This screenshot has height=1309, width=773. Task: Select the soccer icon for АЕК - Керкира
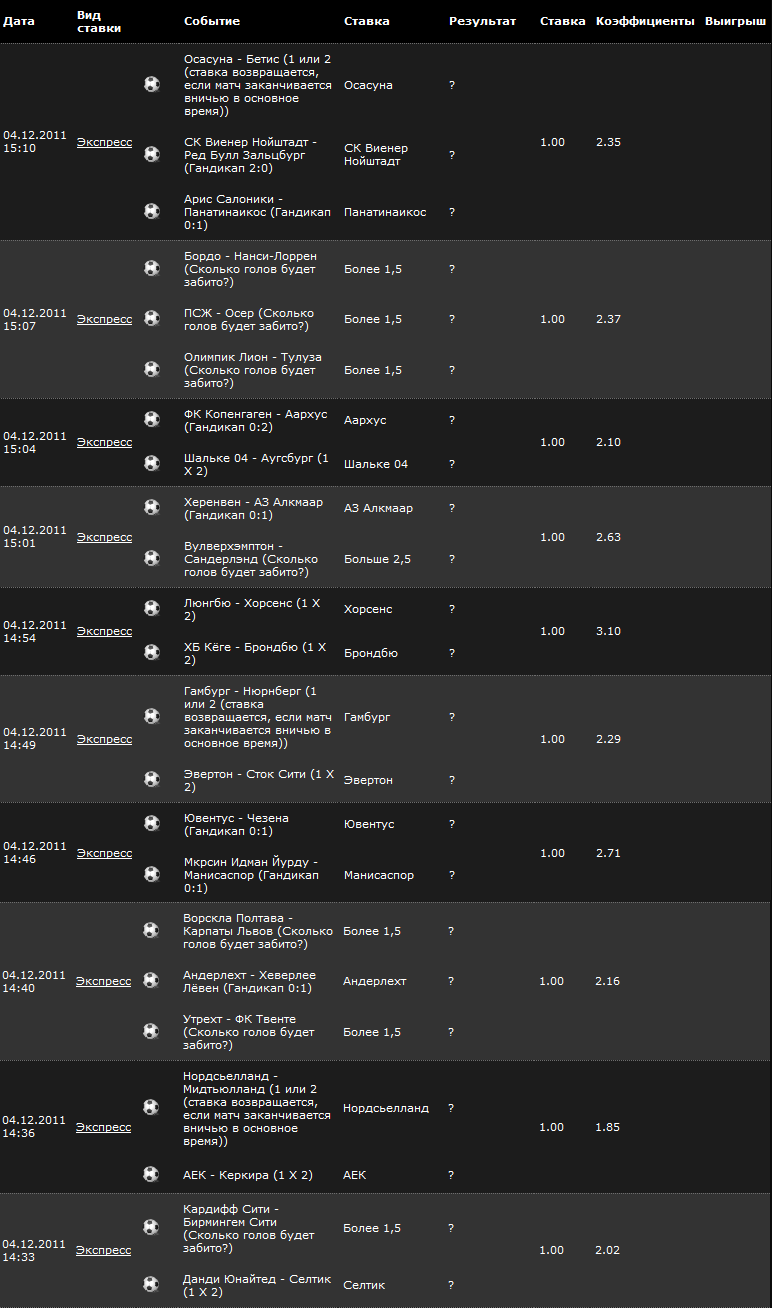tap(150, 1174)
